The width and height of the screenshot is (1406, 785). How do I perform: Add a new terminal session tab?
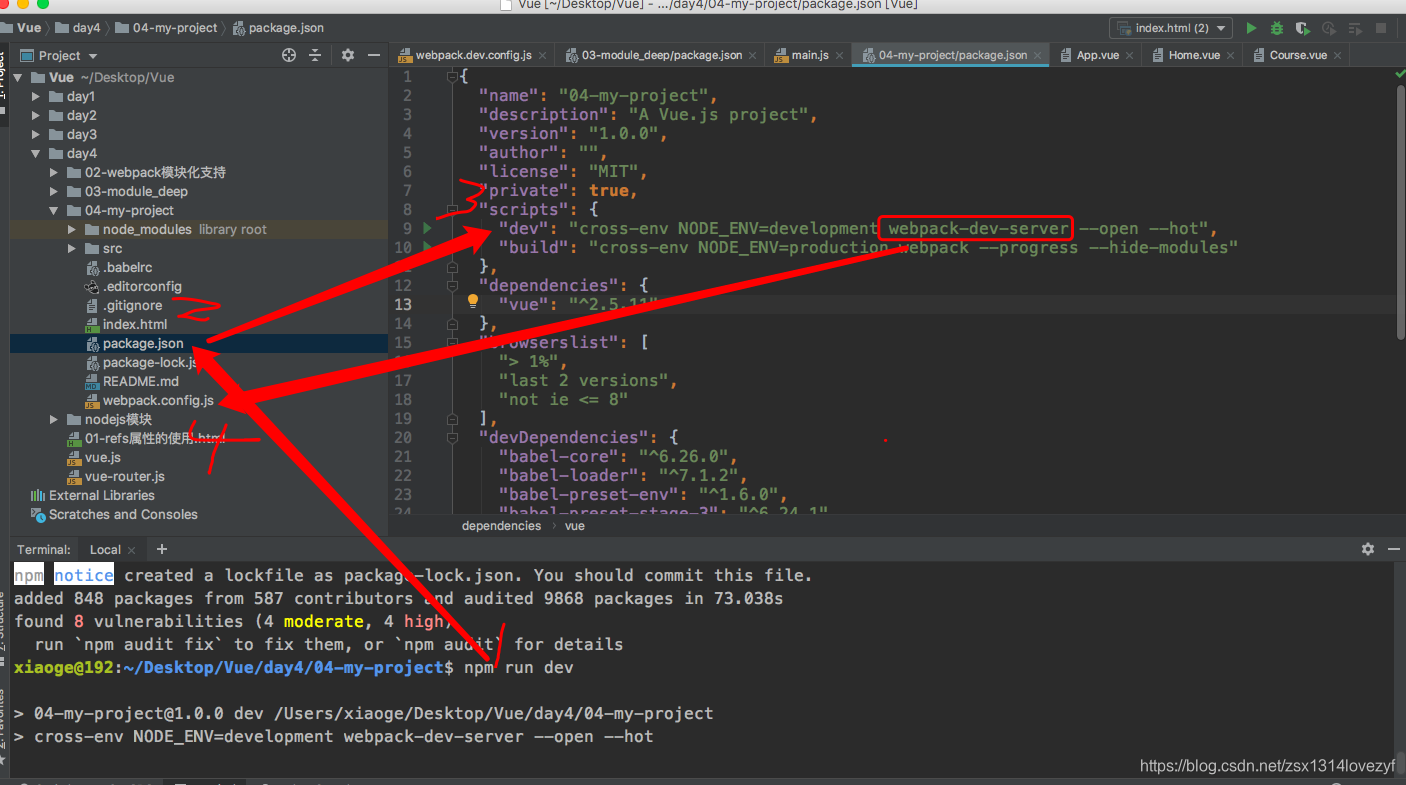click(x=162, y=549)
